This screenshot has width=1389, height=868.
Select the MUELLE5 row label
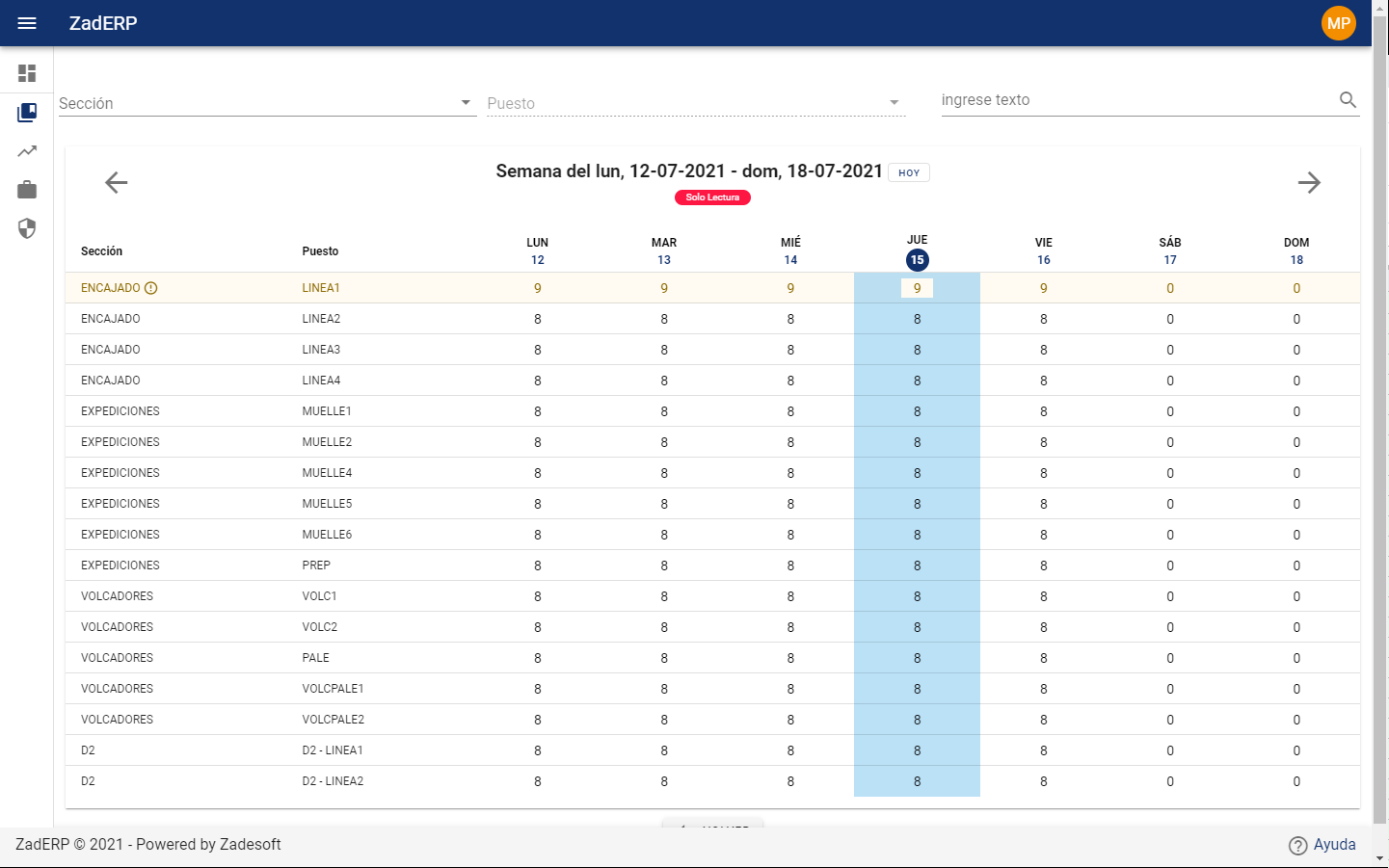(x=327, y=504)
